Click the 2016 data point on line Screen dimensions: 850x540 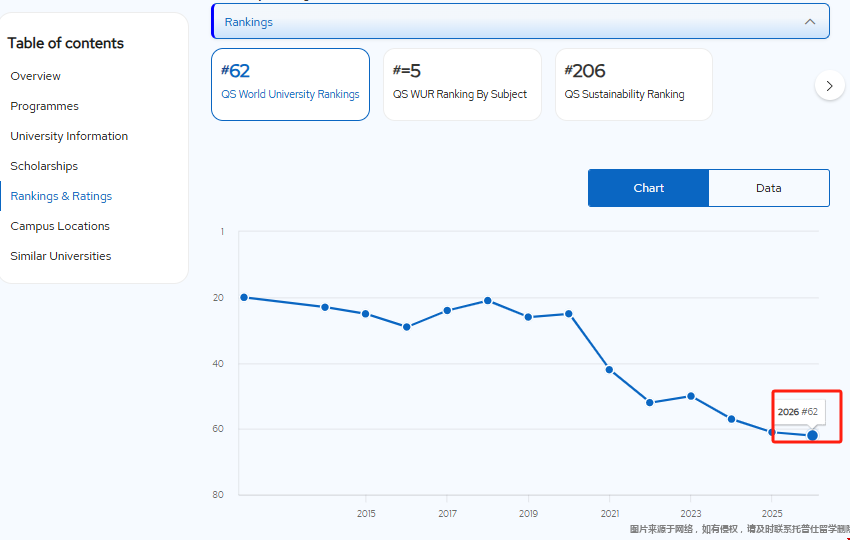point(406,327)
